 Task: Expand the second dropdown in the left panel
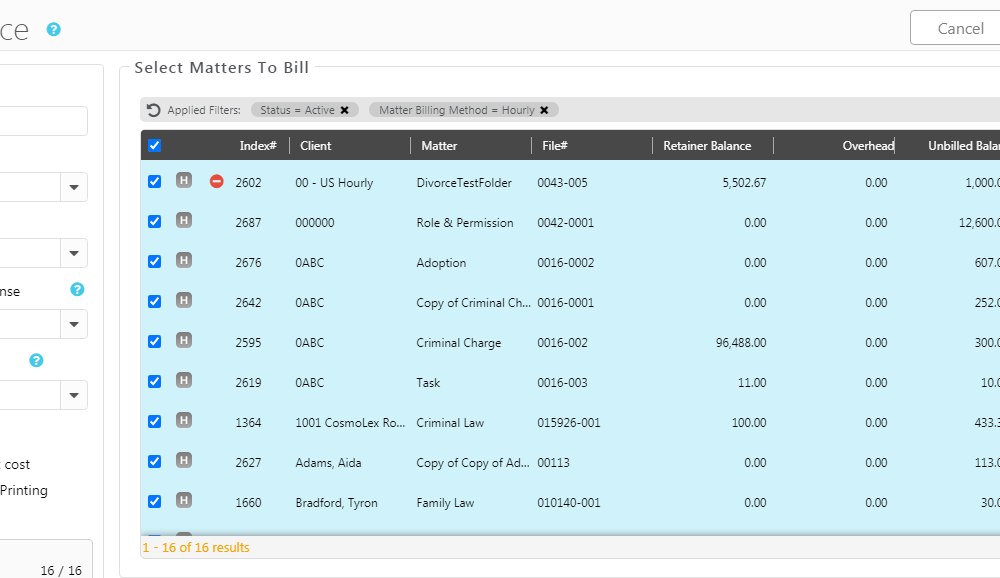click(x=74, y=253)
